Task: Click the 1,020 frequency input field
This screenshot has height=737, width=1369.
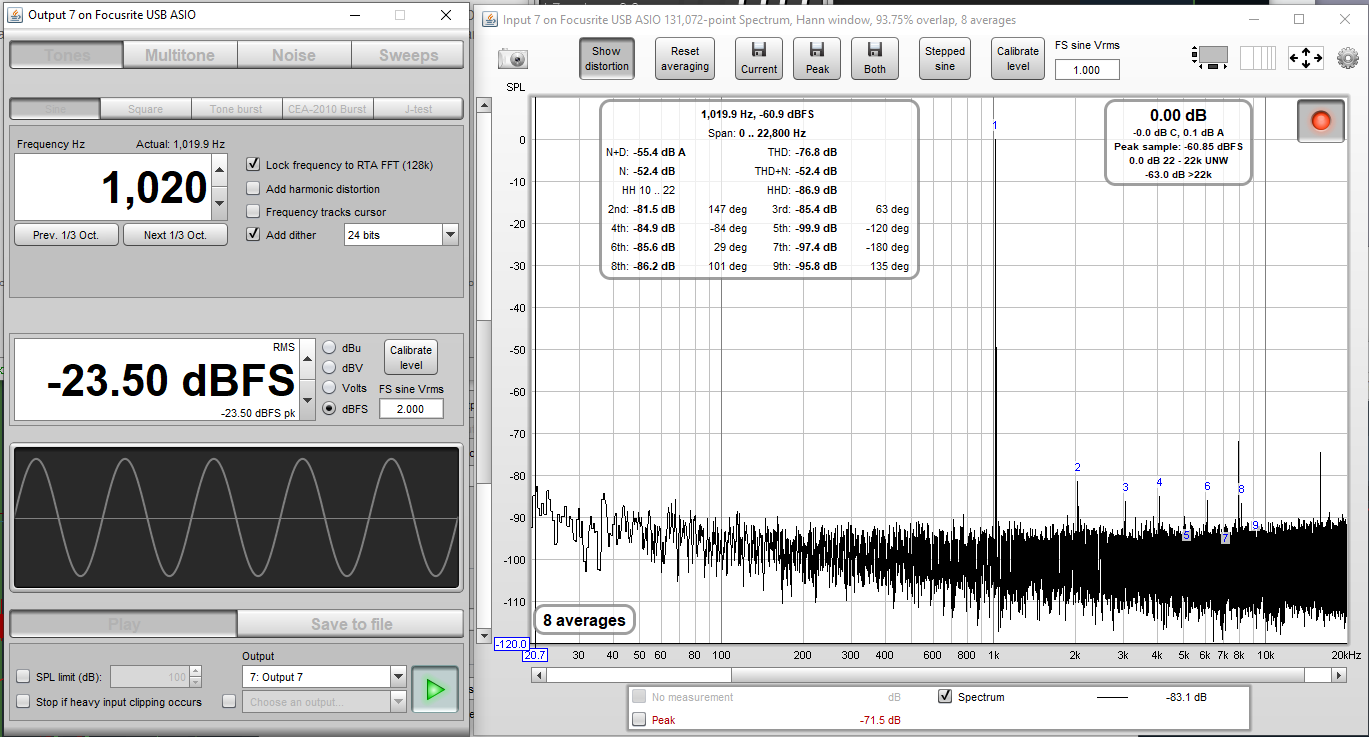Action: click(113, 187)
